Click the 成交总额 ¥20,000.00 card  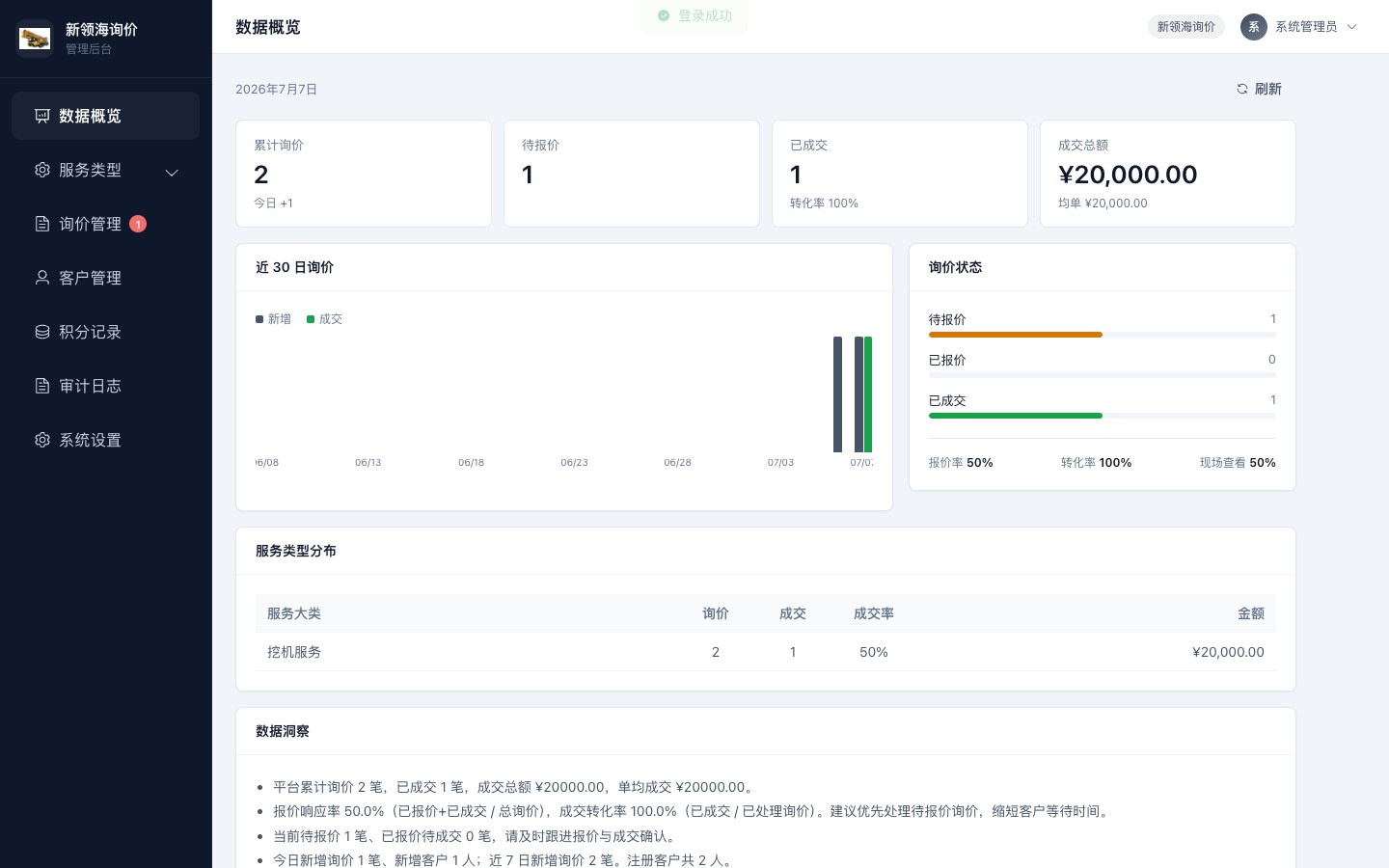pyautogui.click(x=1168, y=174)
